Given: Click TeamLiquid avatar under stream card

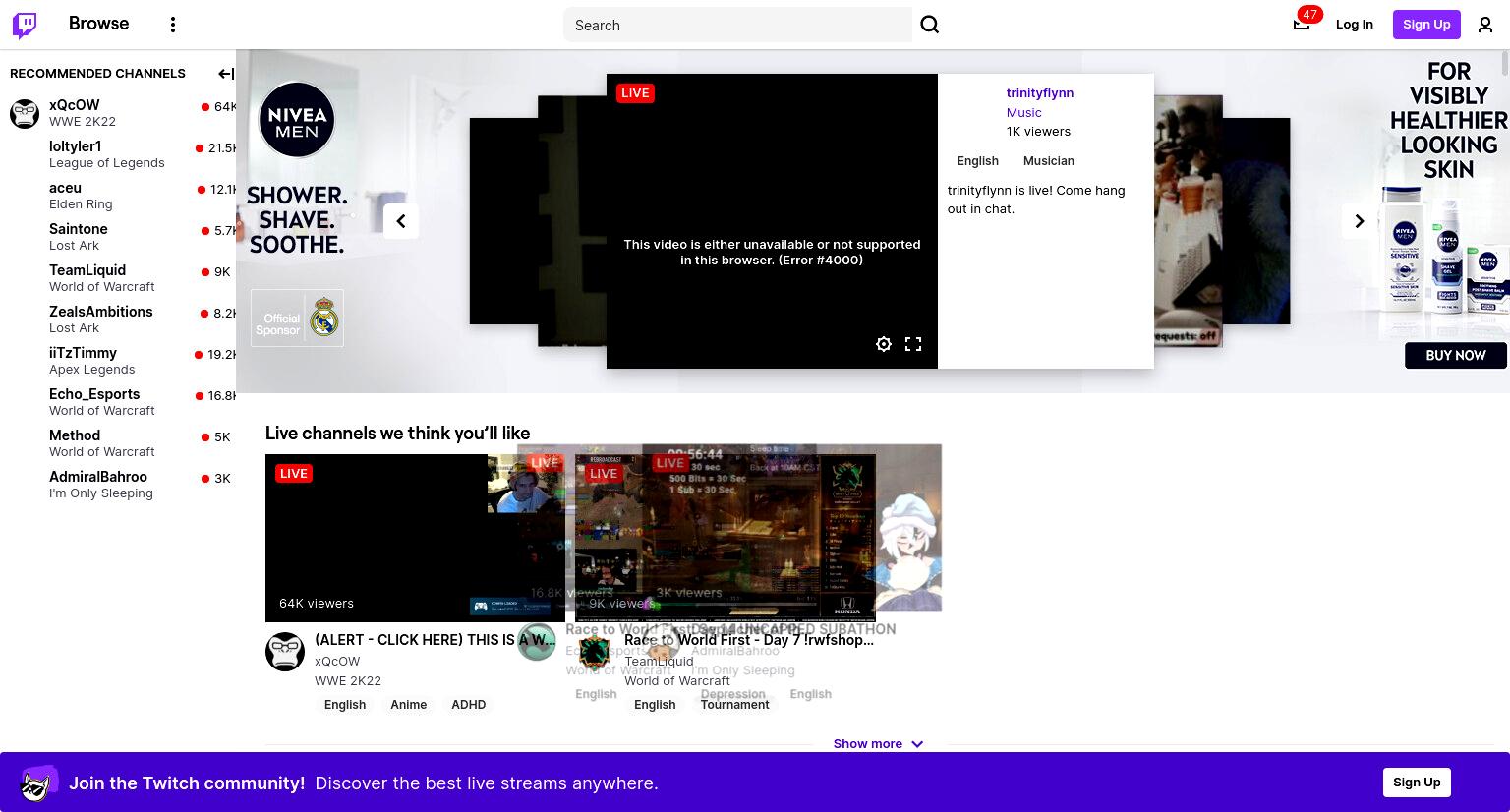Looking at the screenshot, I should (594, 652).
